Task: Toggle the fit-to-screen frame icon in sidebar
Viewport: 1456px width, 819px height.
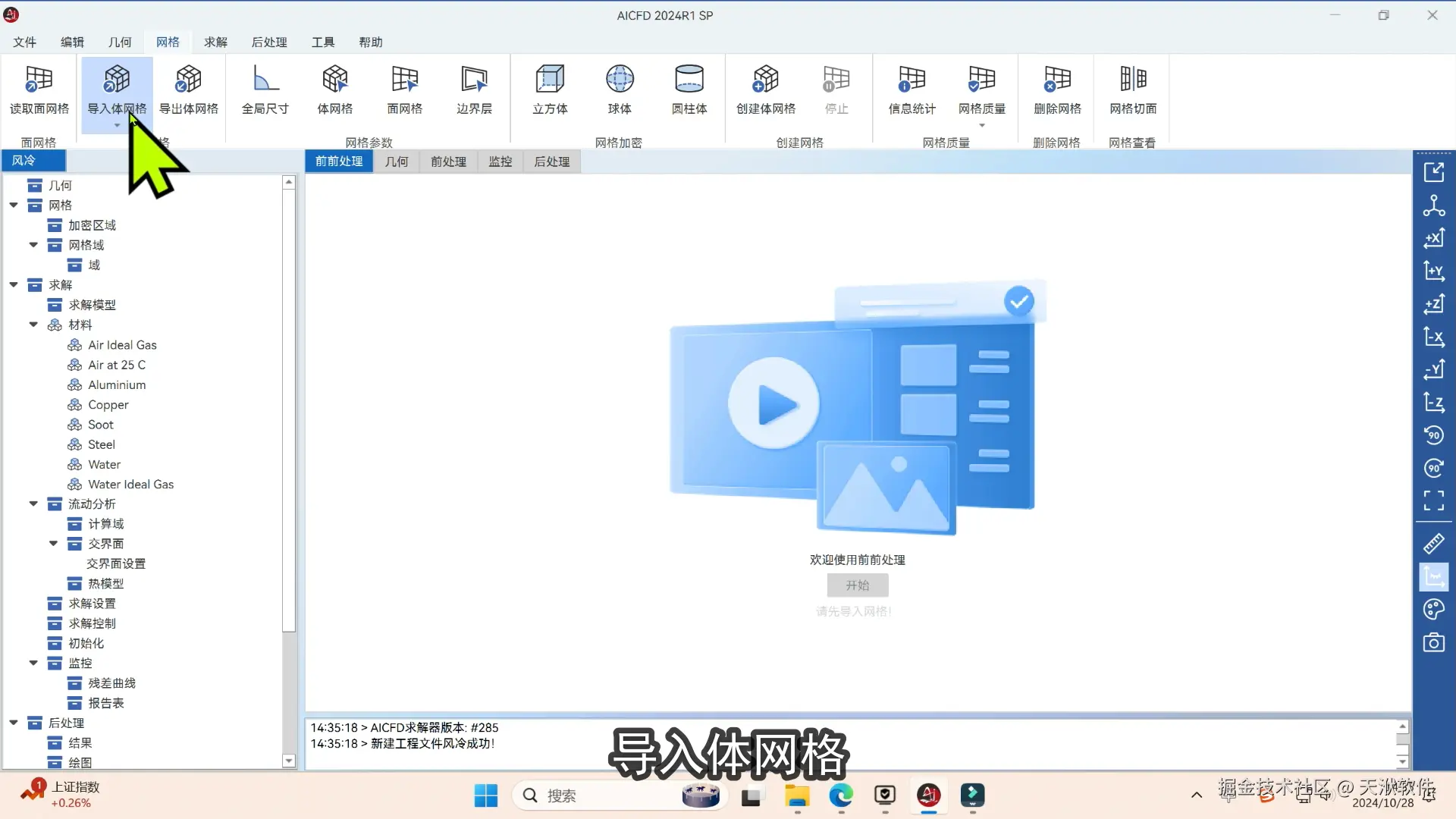Action: pyautogui.click(x=1433, y=500)
